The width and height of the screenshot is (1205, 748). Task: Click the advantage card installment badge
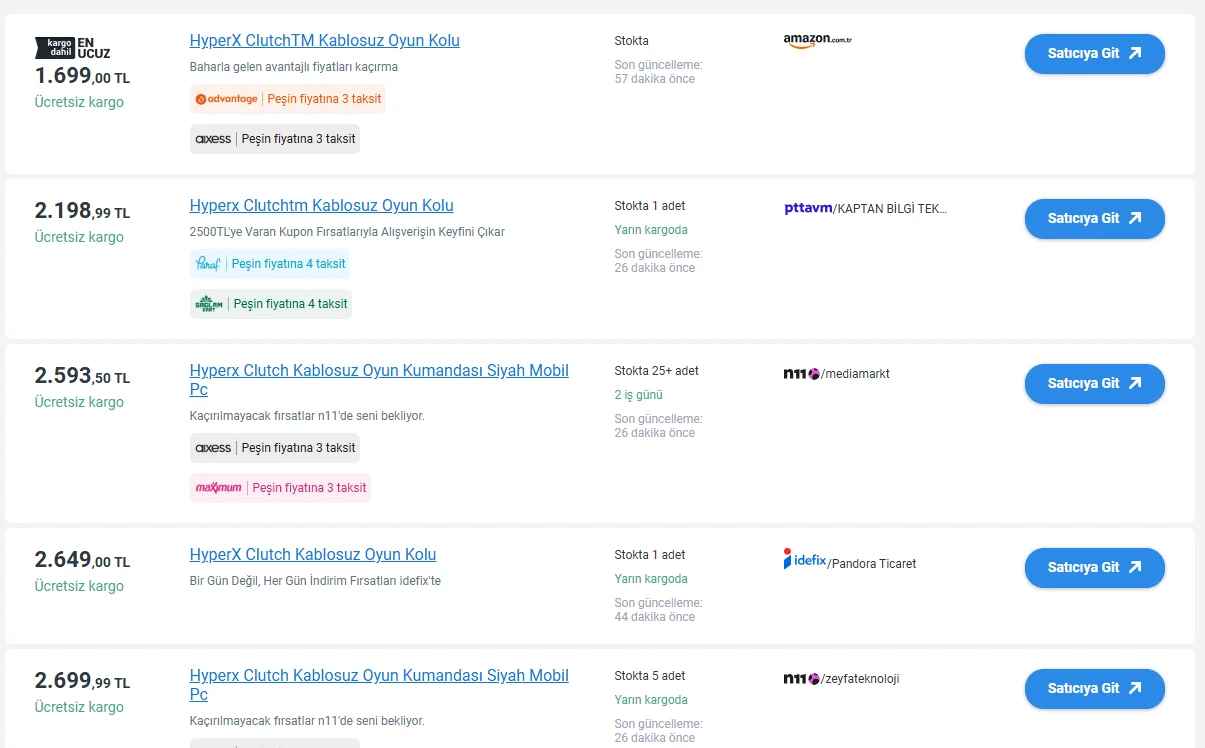pyautogui.click(x=287, y=99)
